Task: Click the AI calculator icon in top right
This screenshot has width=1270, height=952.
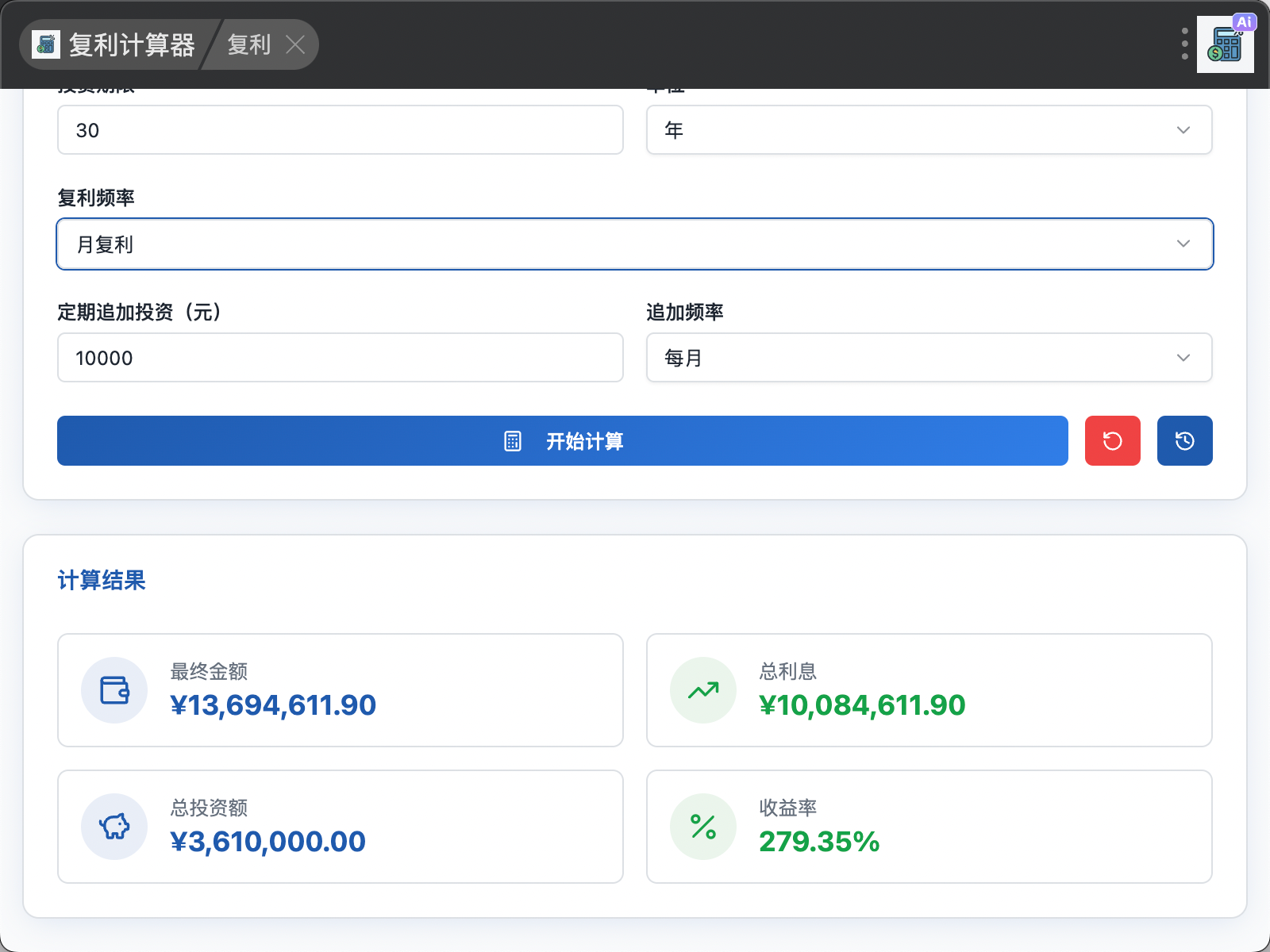Action: [x=1225, y=44]
